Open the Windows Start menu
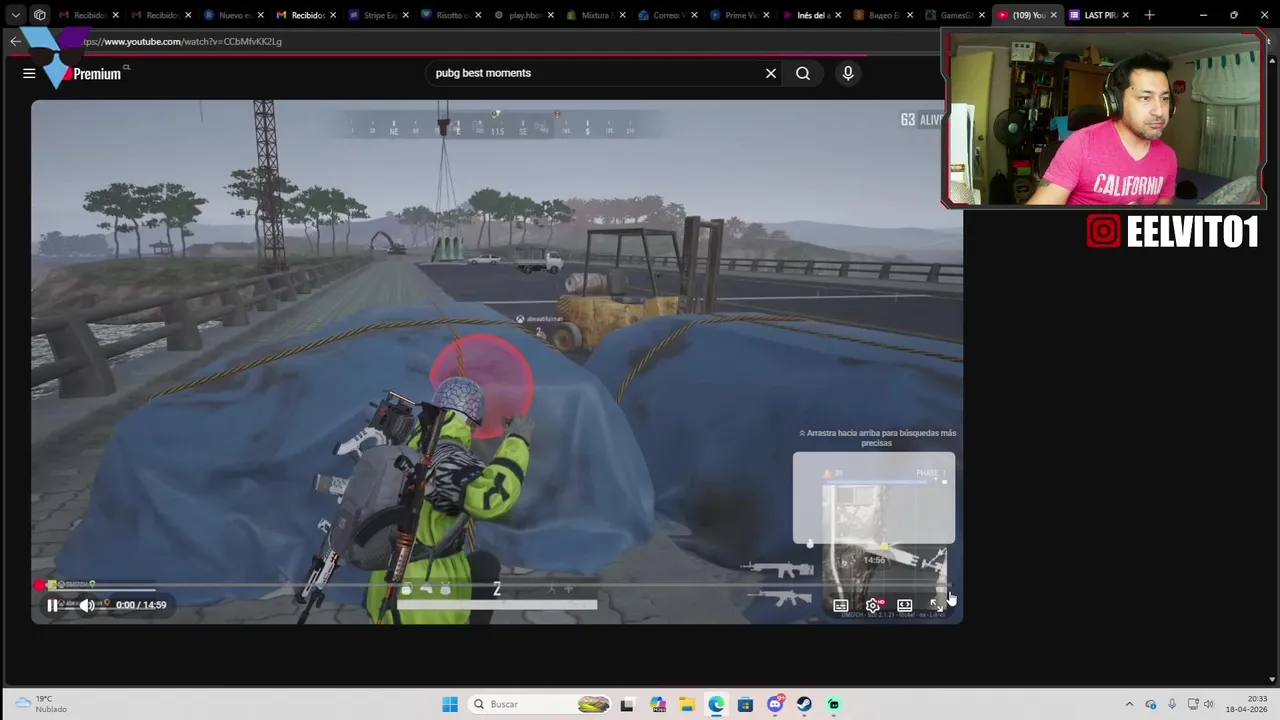 click(450, 704)
